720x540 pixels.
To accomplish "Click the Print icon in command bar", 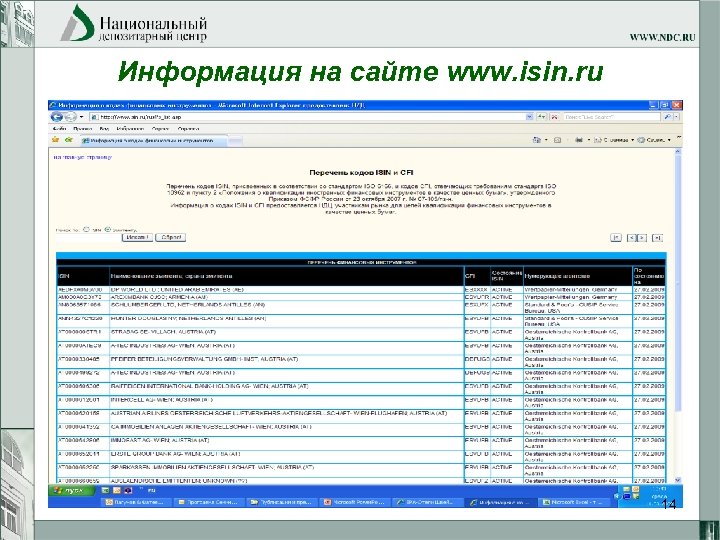I will (579, 140).
